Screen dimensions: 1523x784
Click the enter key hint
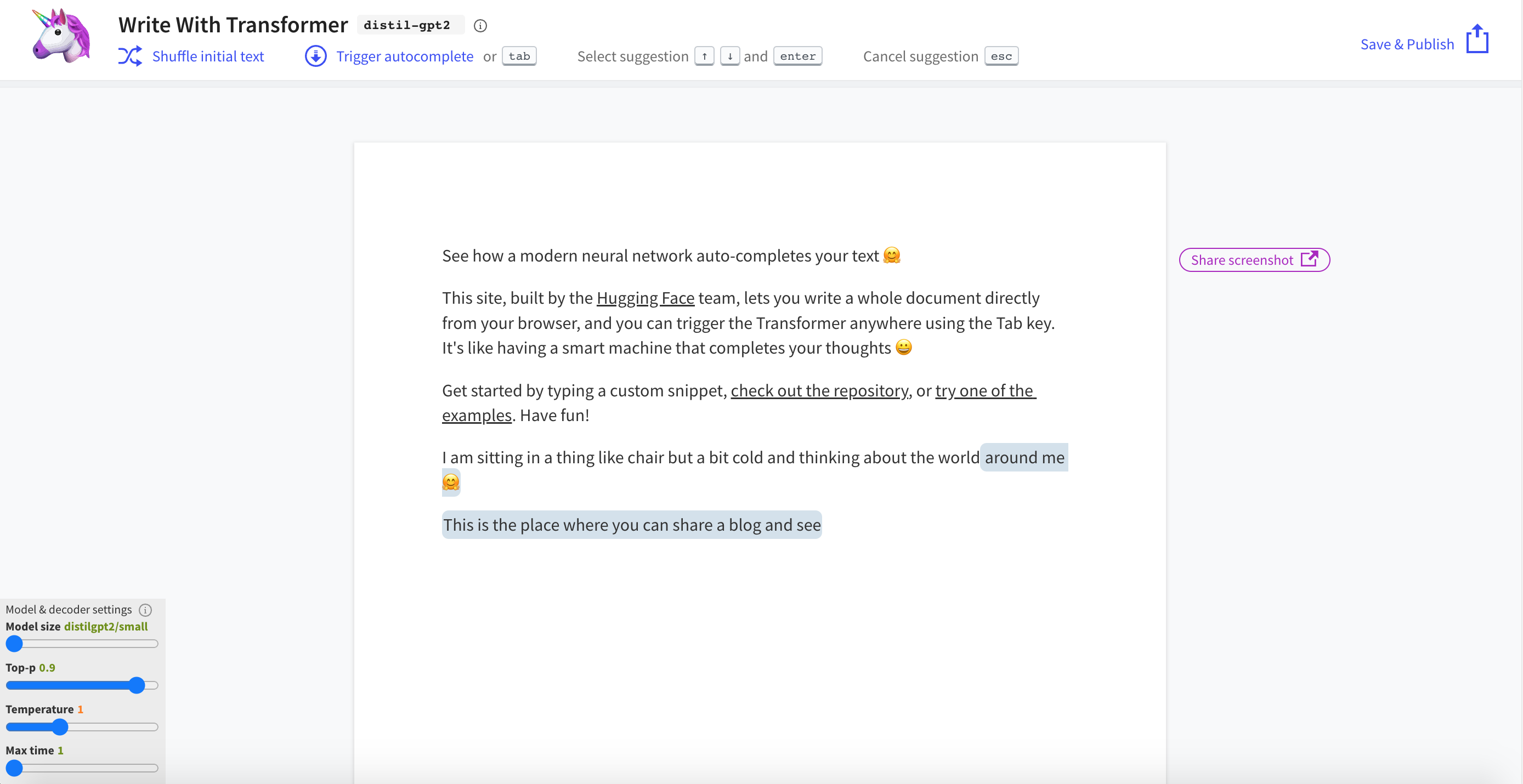tap(797, 56)
